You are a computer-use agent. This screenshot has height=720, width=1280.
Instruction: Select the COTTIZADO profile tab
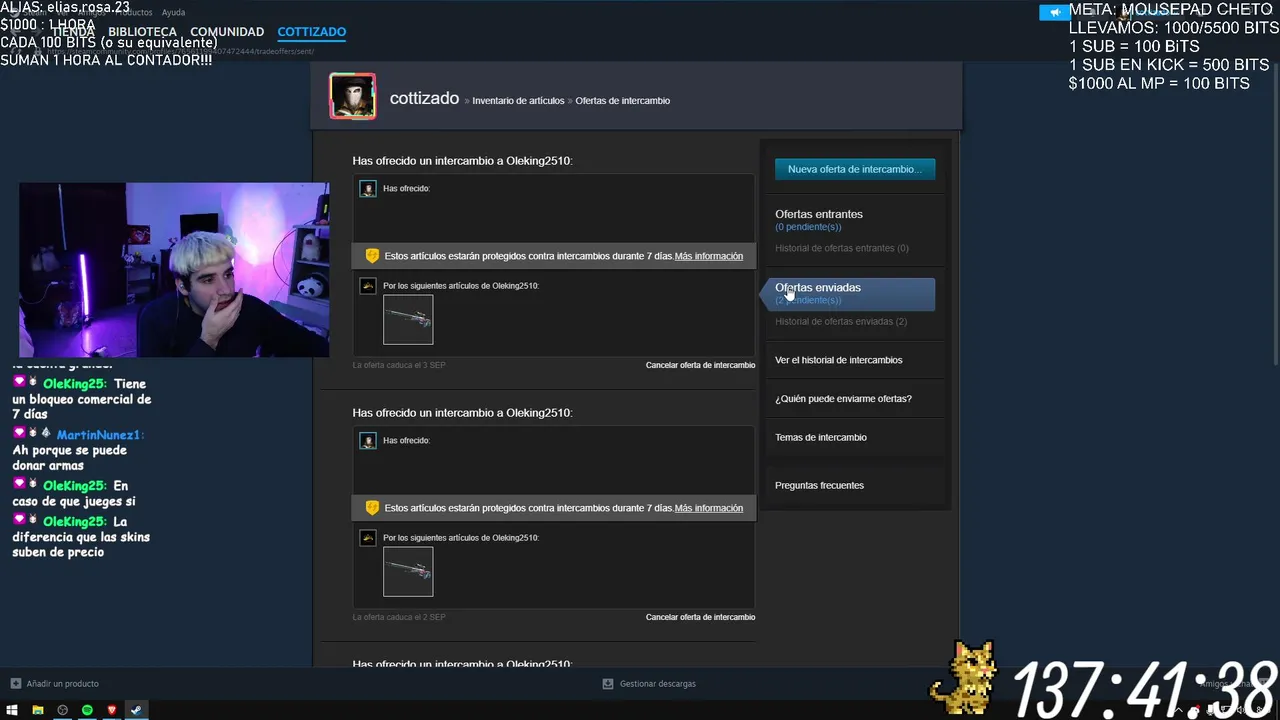[x=312, y=32]
